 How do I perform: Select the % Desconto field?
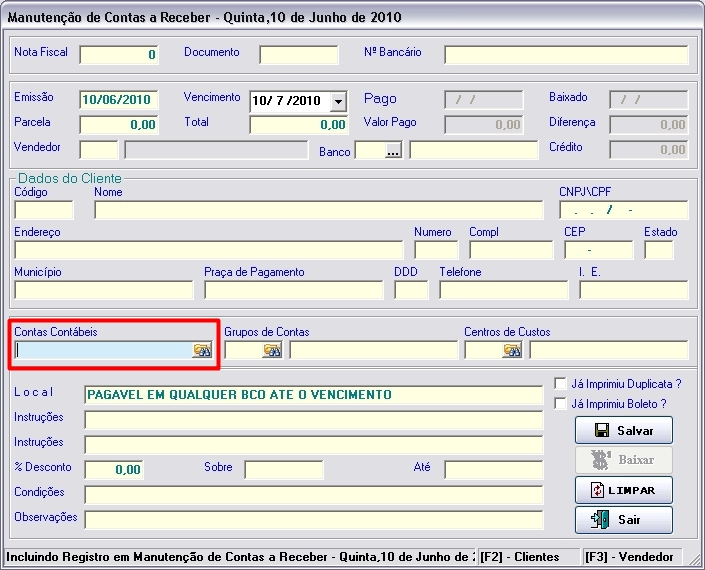(x=113, y=470)
